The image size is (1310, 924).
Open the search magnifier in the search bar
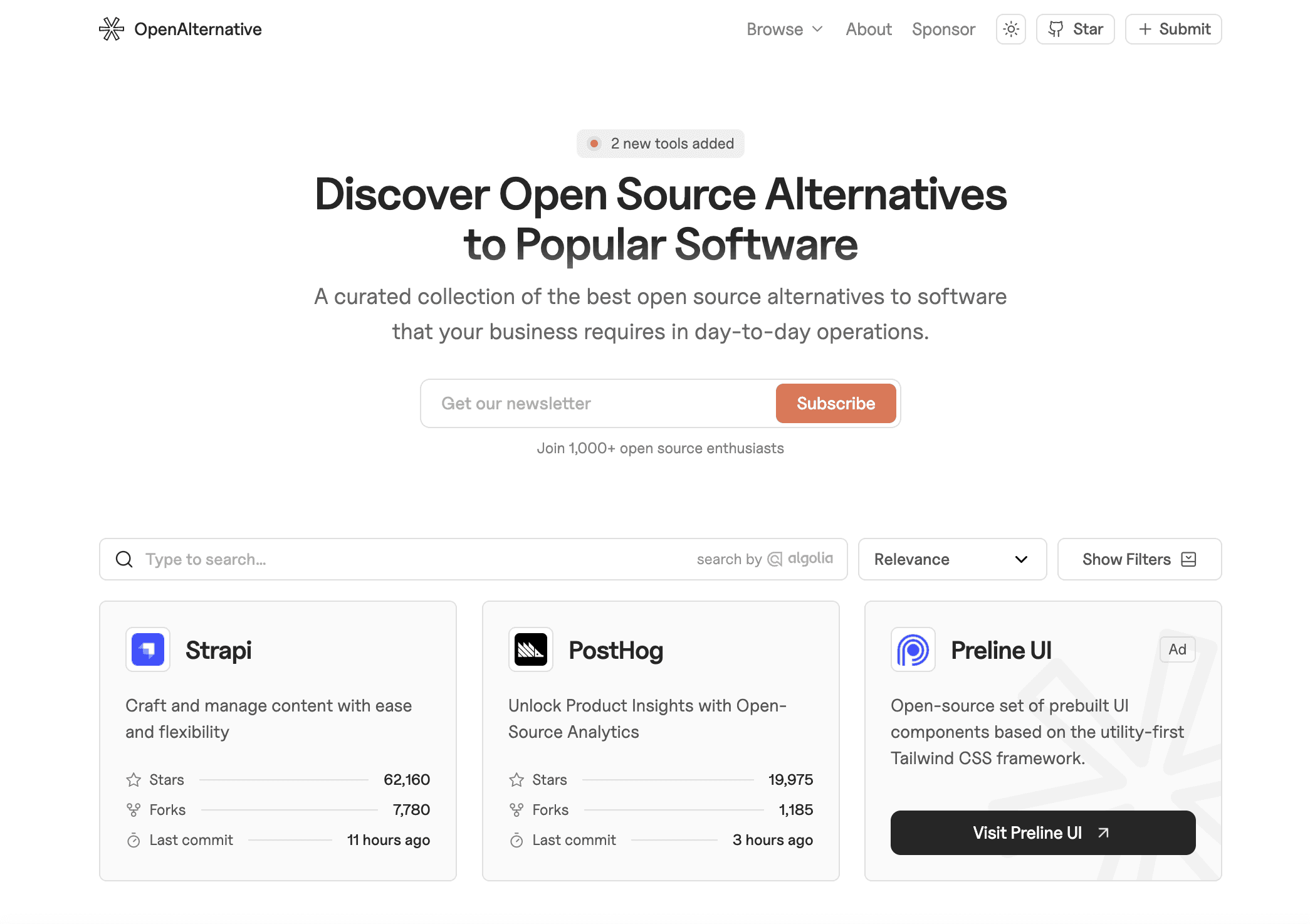coord(123,559)
